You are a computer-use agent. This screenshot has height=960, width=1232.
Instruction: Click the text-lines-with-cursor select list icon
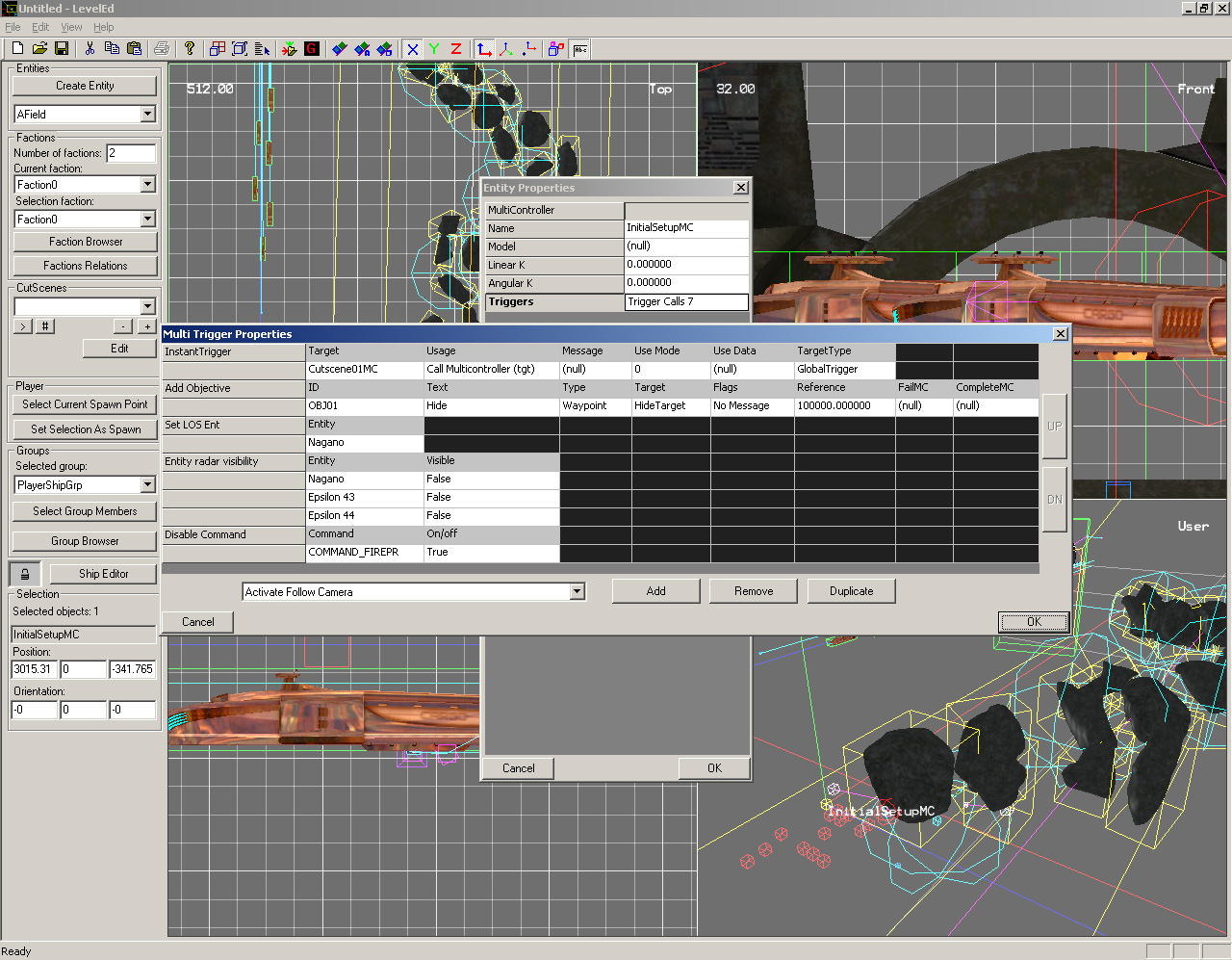tap(262, 49)
